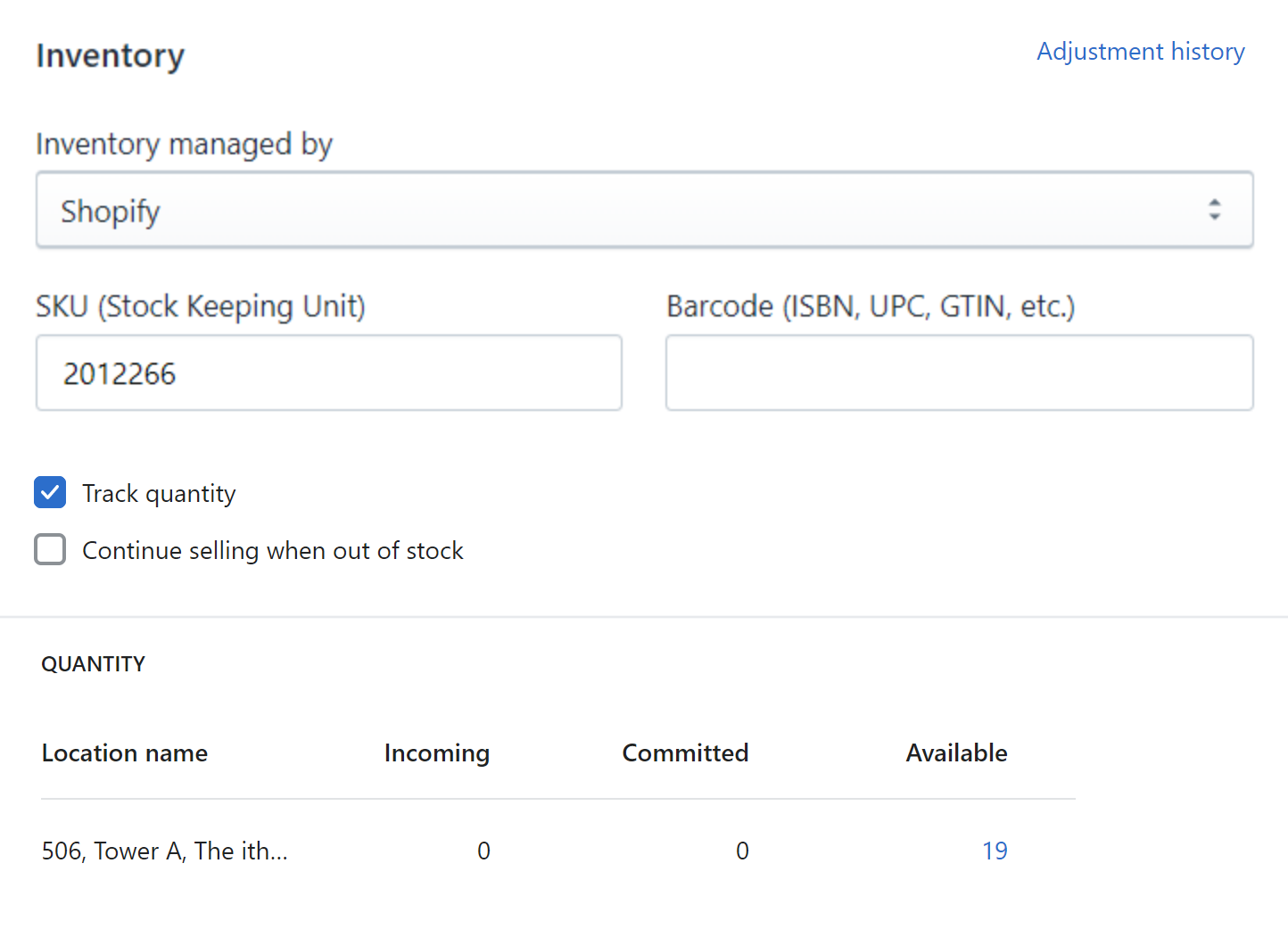Click the SKU (Stock Keeping Unit) label

click(x=201, y=307)
